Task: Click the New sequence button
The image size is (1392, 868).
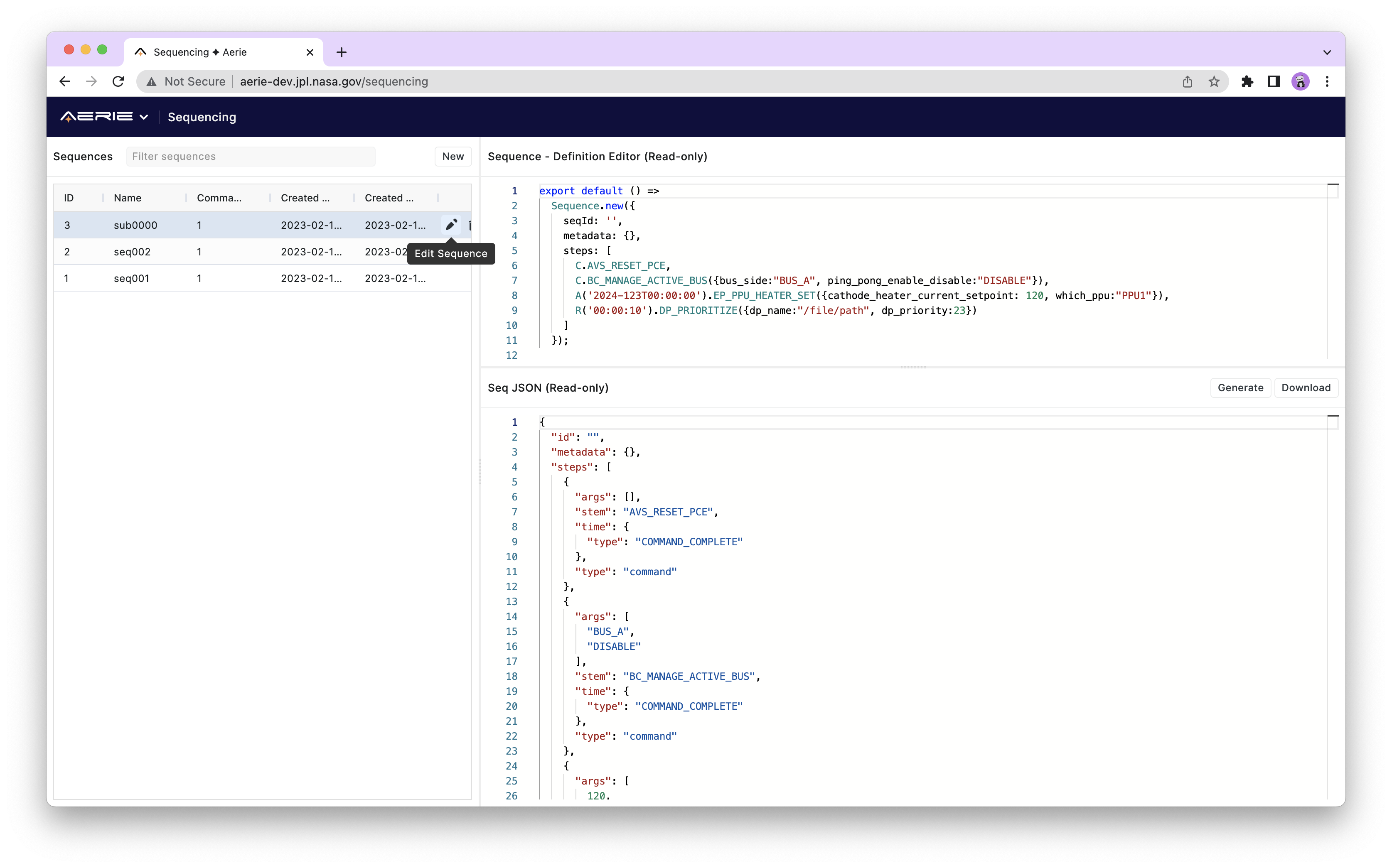Action: click(453, 156)
